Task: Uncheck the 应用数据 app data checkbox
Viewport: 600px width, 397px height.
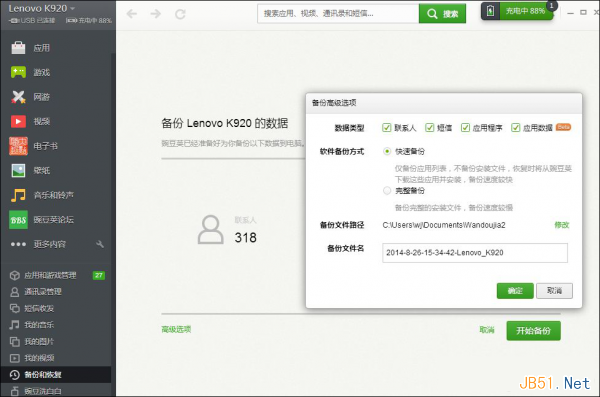Action: click(x=515, y=127)
